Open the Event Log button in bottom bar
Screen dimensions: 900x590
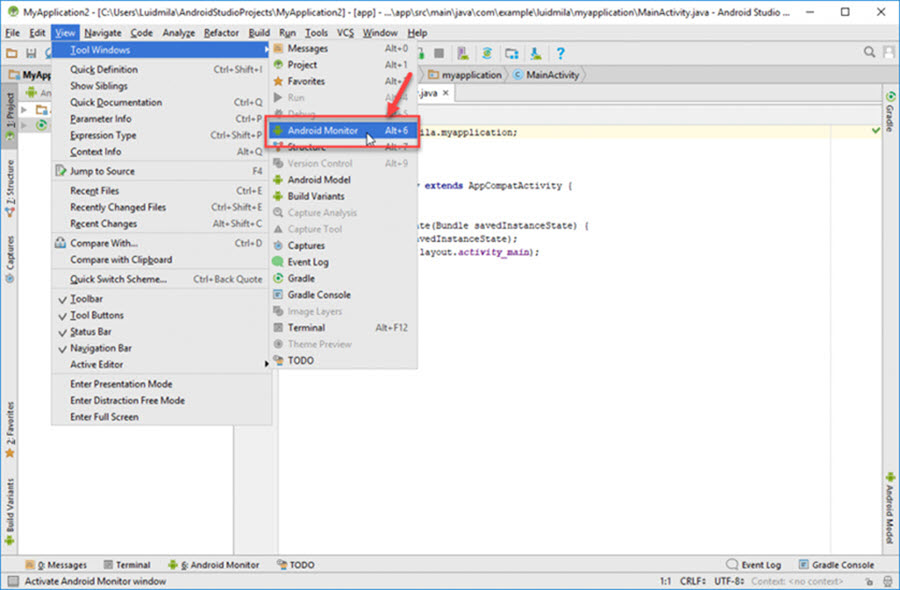754,565
